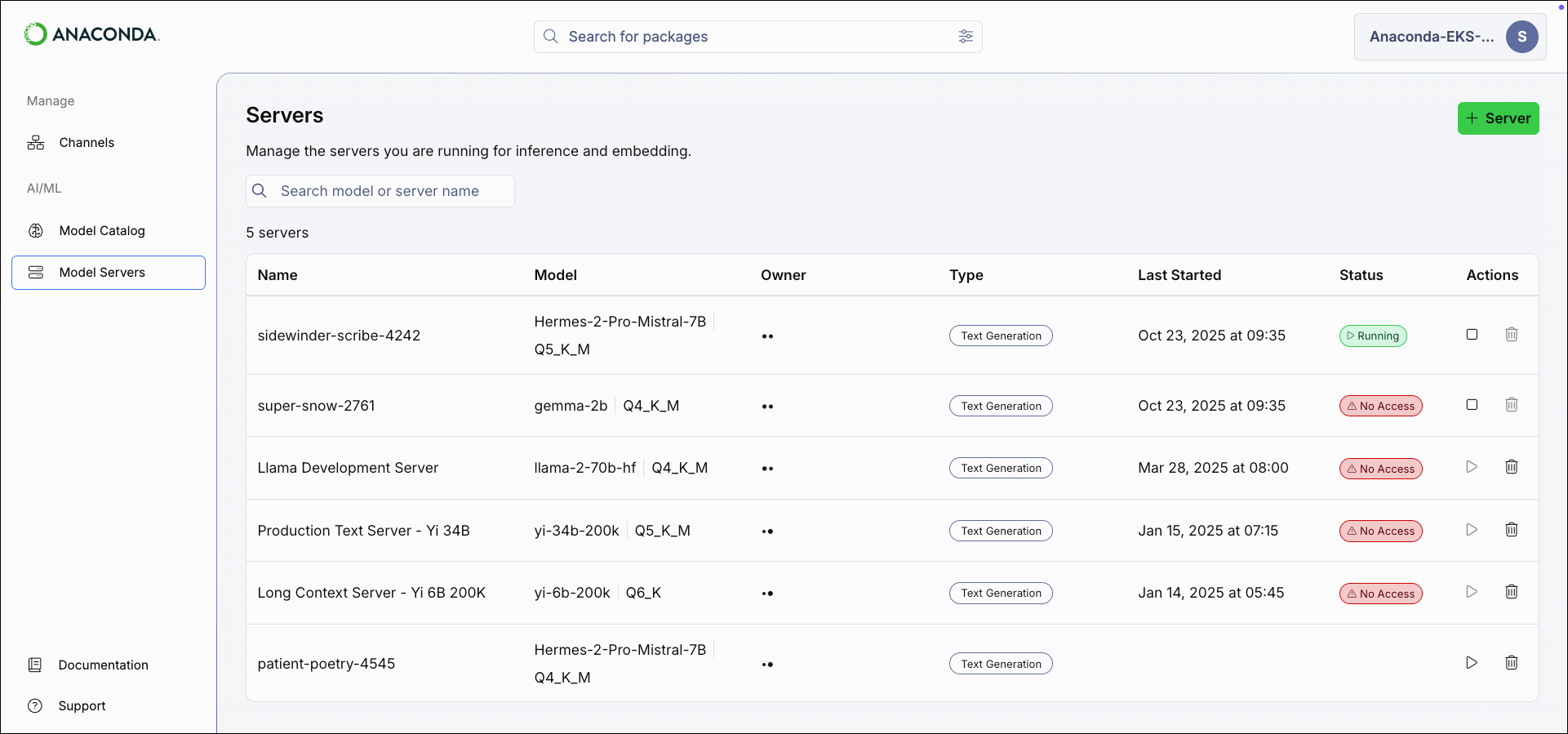
Task: Select the patient-poetry-4545 server name
Action: point(326,664)
